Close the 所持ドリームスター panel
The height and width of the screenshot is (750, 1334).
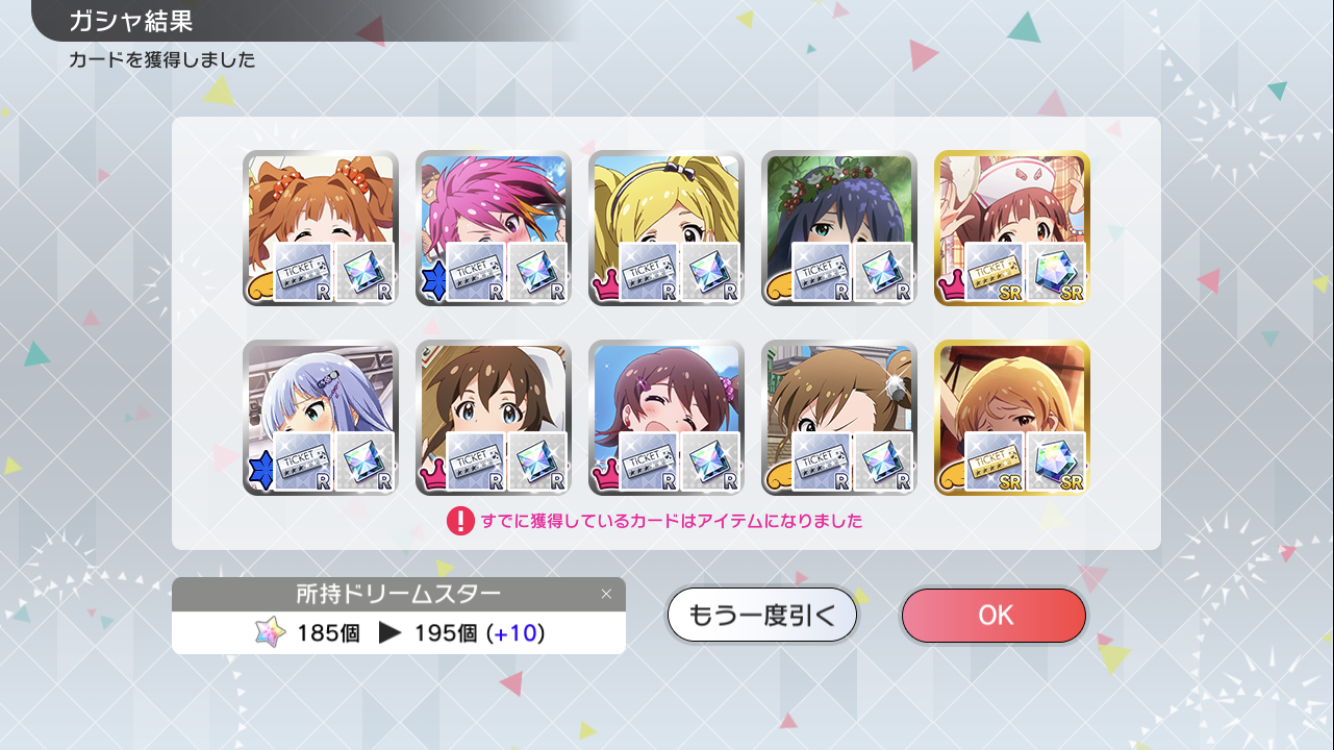tap(606, 594)
